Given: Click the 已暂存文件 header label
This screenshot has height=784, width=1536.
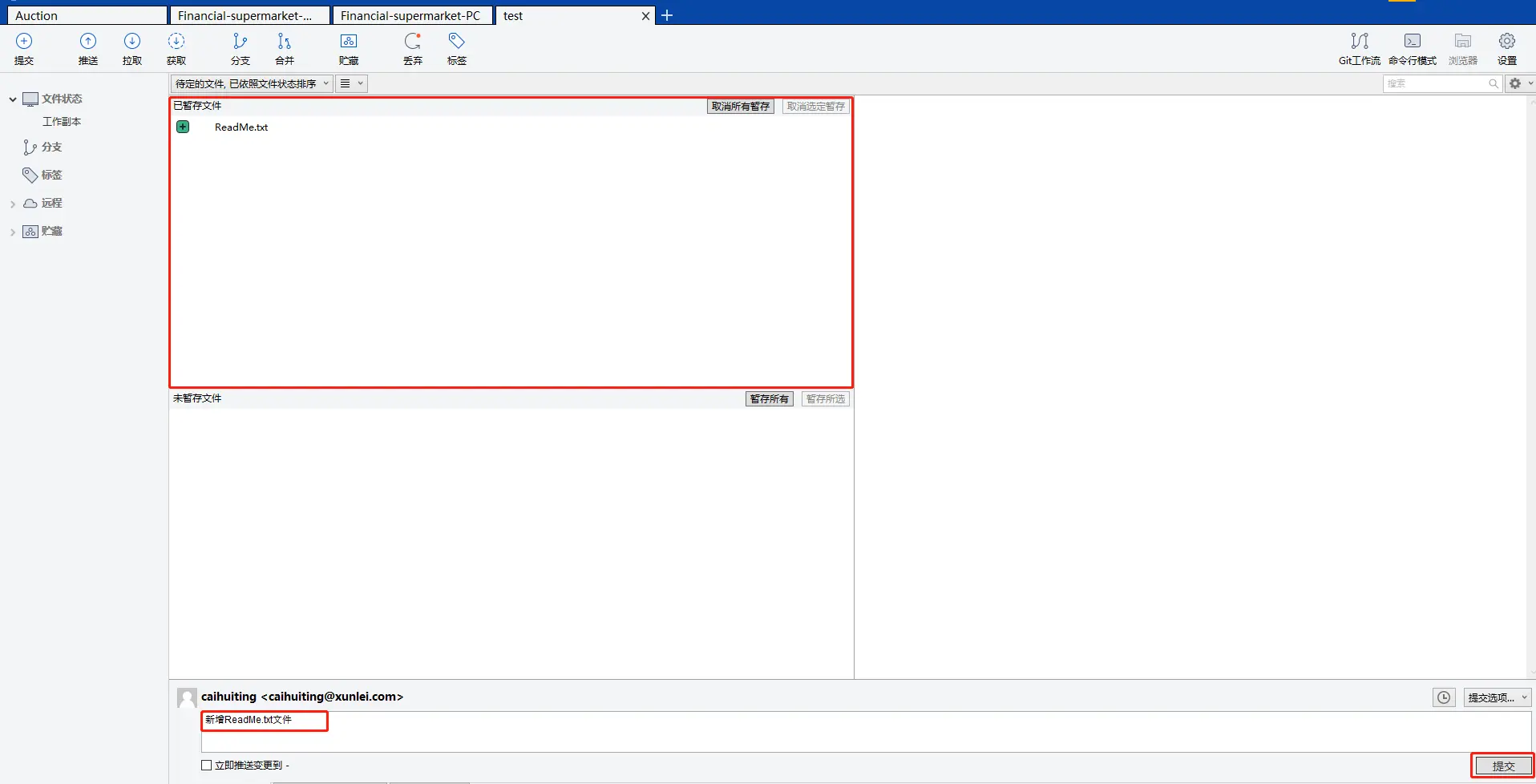Looking at the screenshot, I should click(197, 105).
